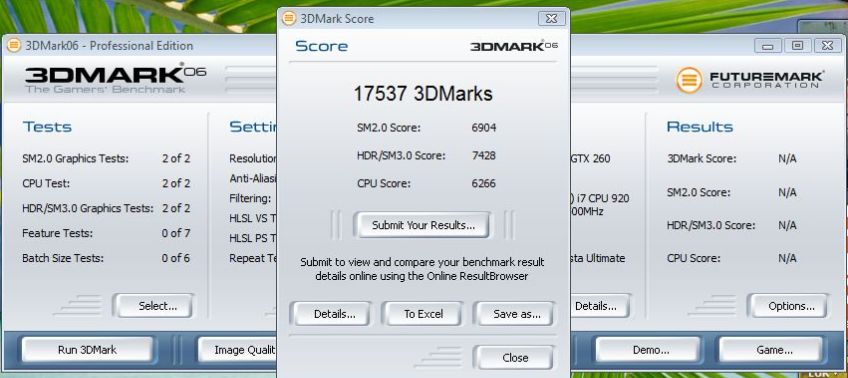Maximize the 3DMark06 main window
This screenshot has width=848, height=378.
pyautogui.click(x=797, y=46)
